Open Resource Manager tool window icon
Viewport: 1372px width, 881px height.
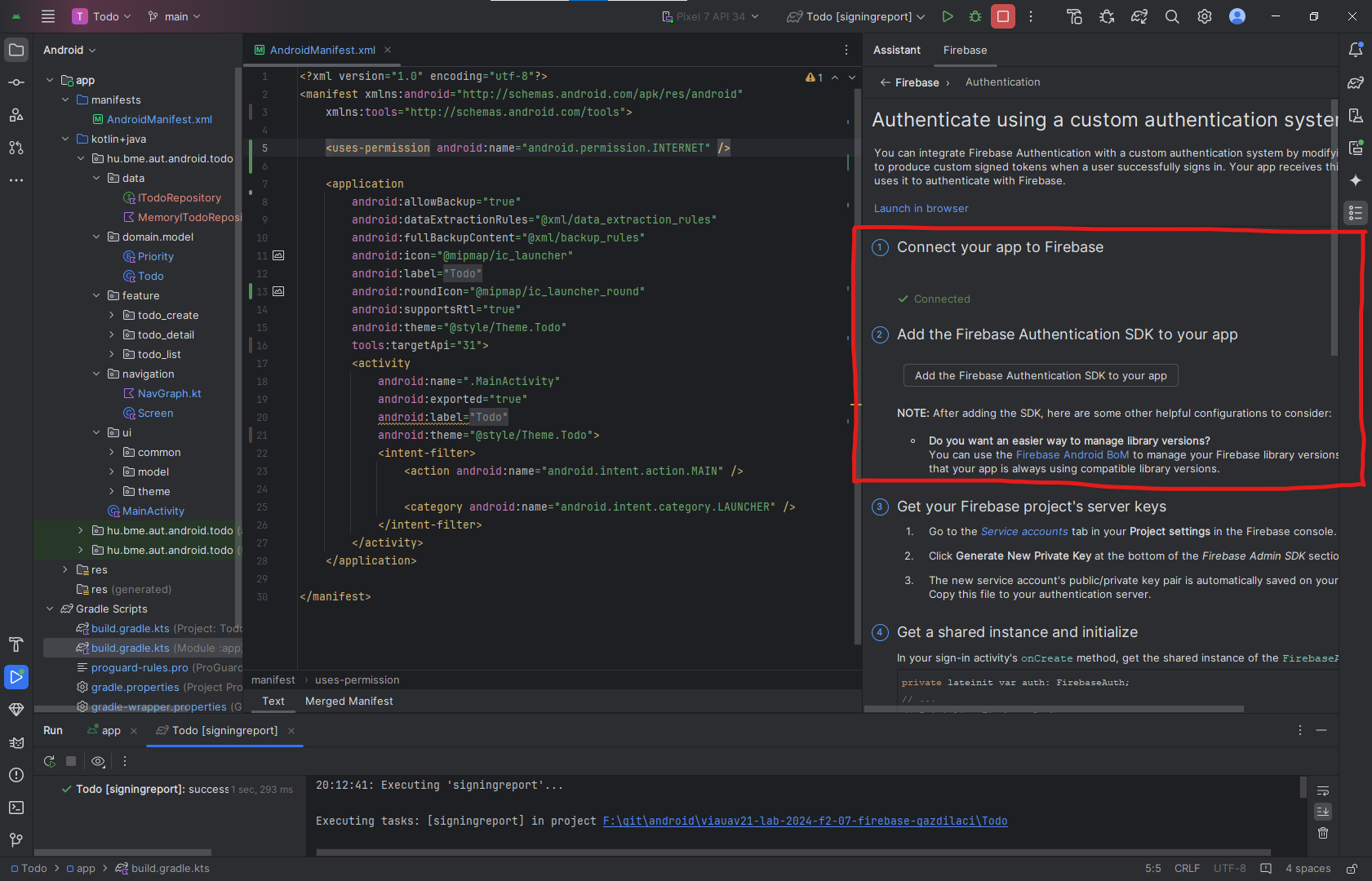[x=16, y=115]
